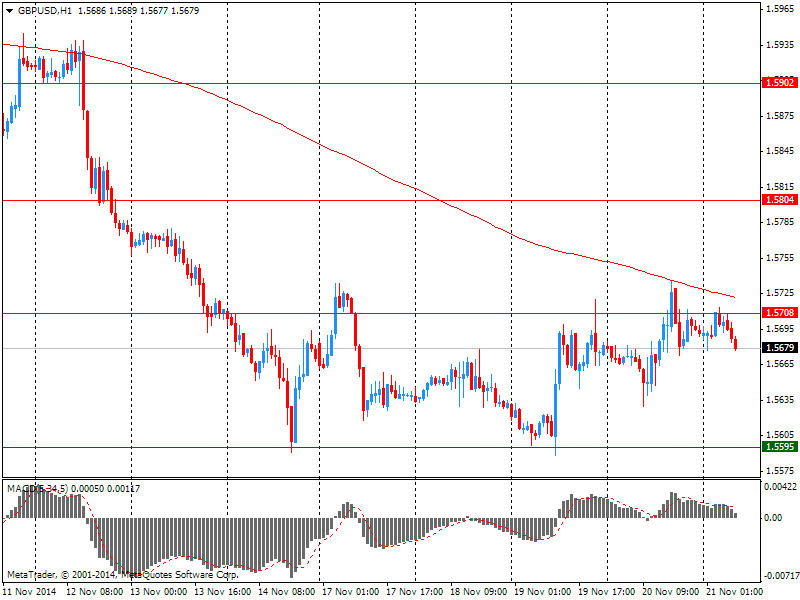Select the GBPUSD,H1 symbol title text
The width and height of the screenshot is (800, 600).
coord(45,11)
